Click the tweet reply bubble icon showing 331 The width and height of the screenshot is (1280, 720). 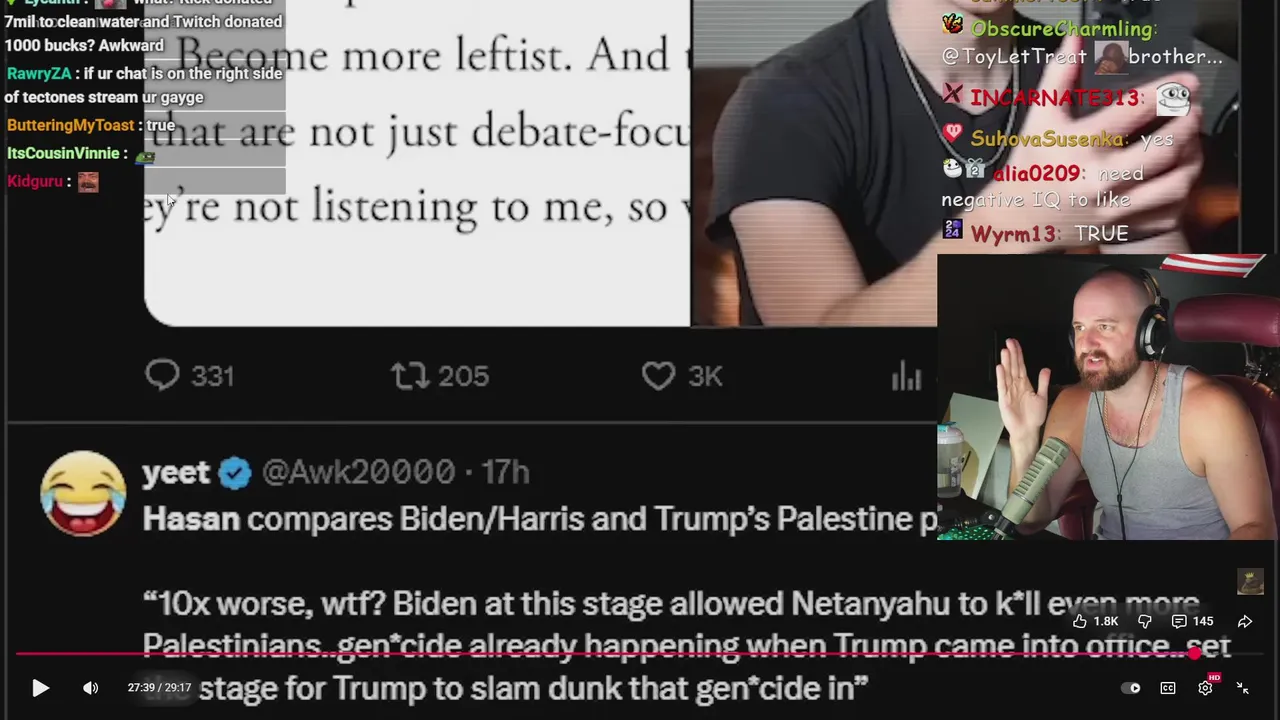162,375
